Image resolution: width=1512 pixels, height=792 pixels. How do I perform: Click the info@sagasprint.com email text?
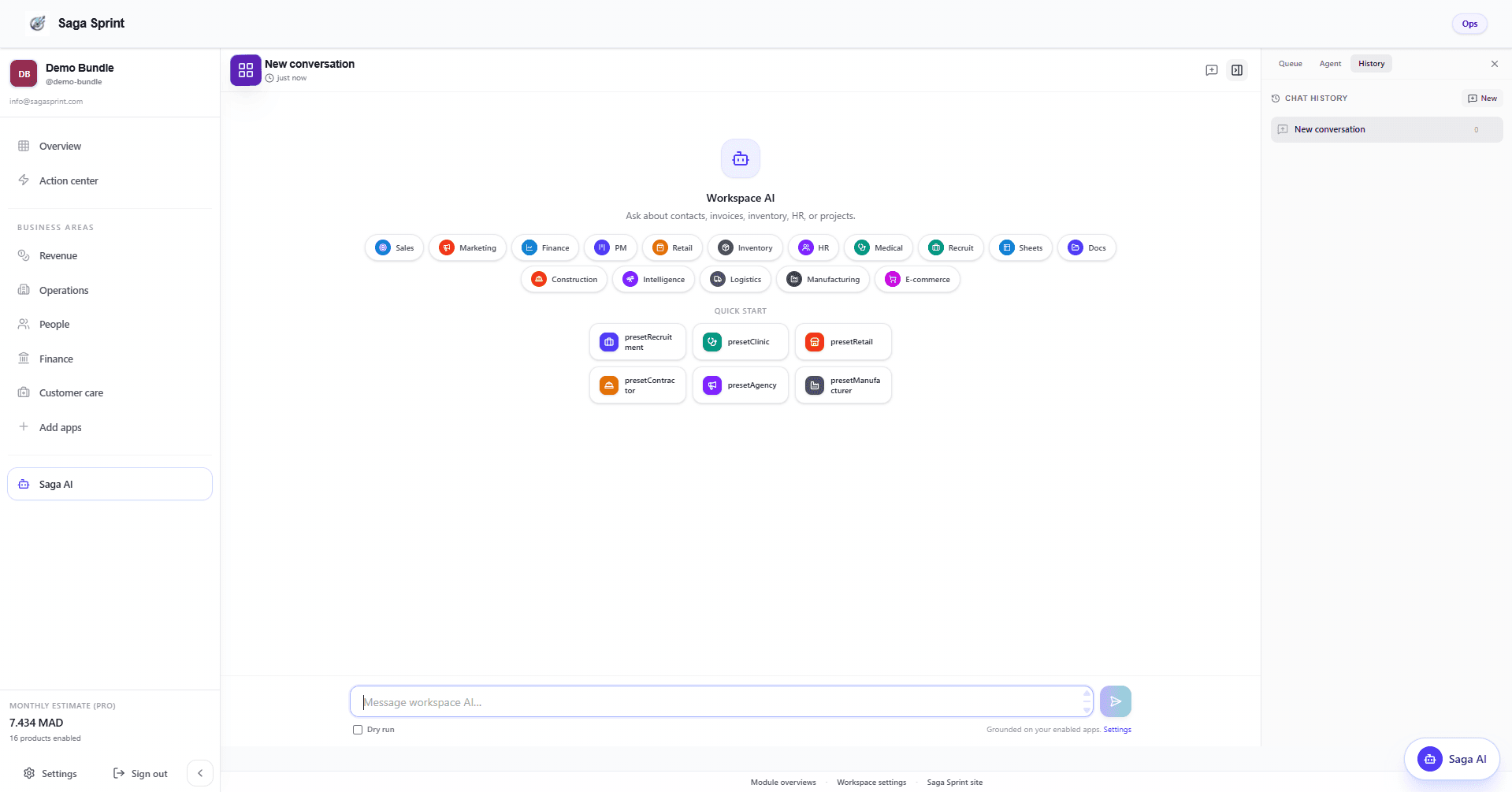(x=46, y=102)
